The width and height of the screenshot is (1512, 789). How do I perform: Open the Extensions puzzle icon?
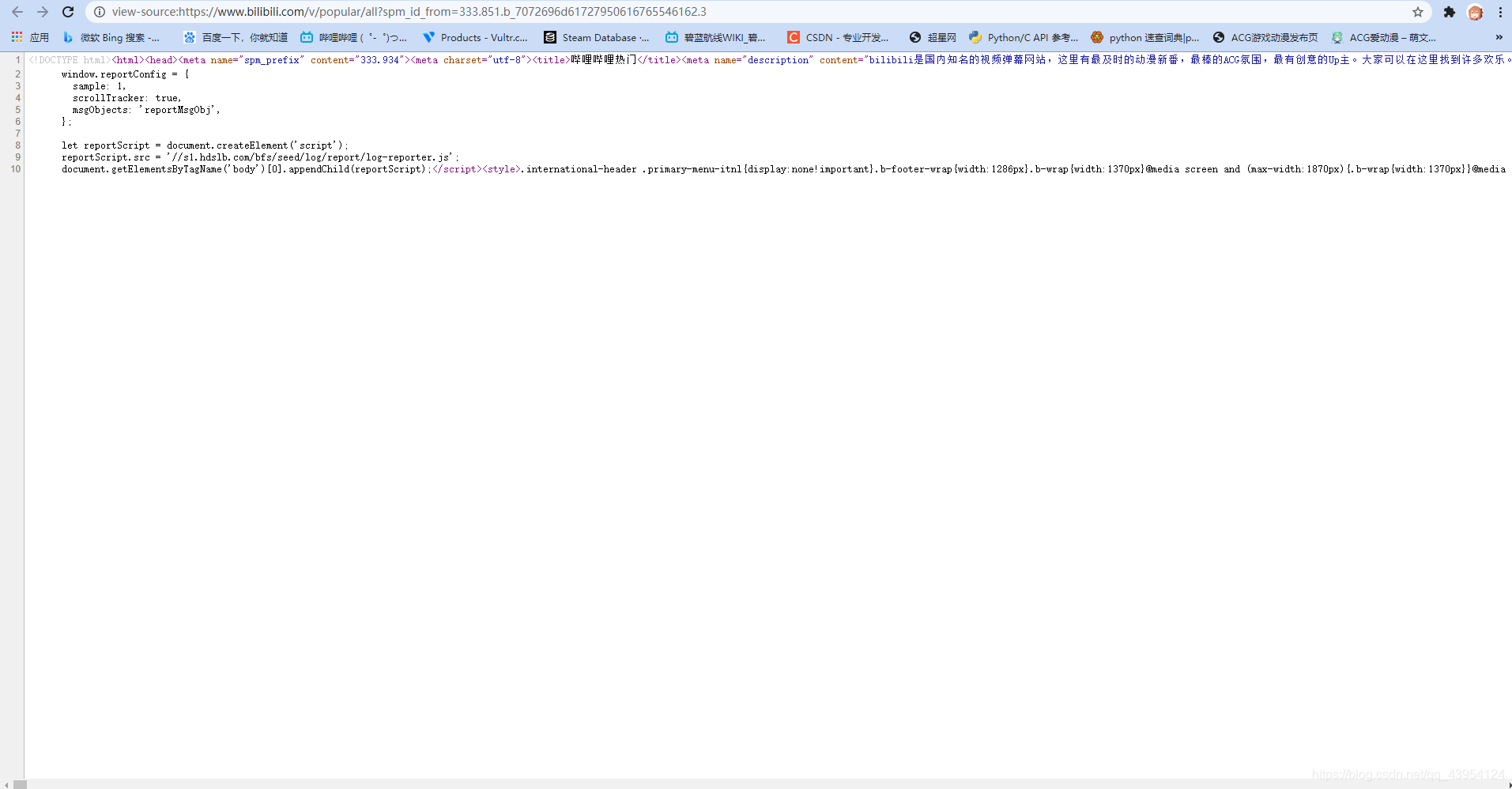pos(1450,12)
